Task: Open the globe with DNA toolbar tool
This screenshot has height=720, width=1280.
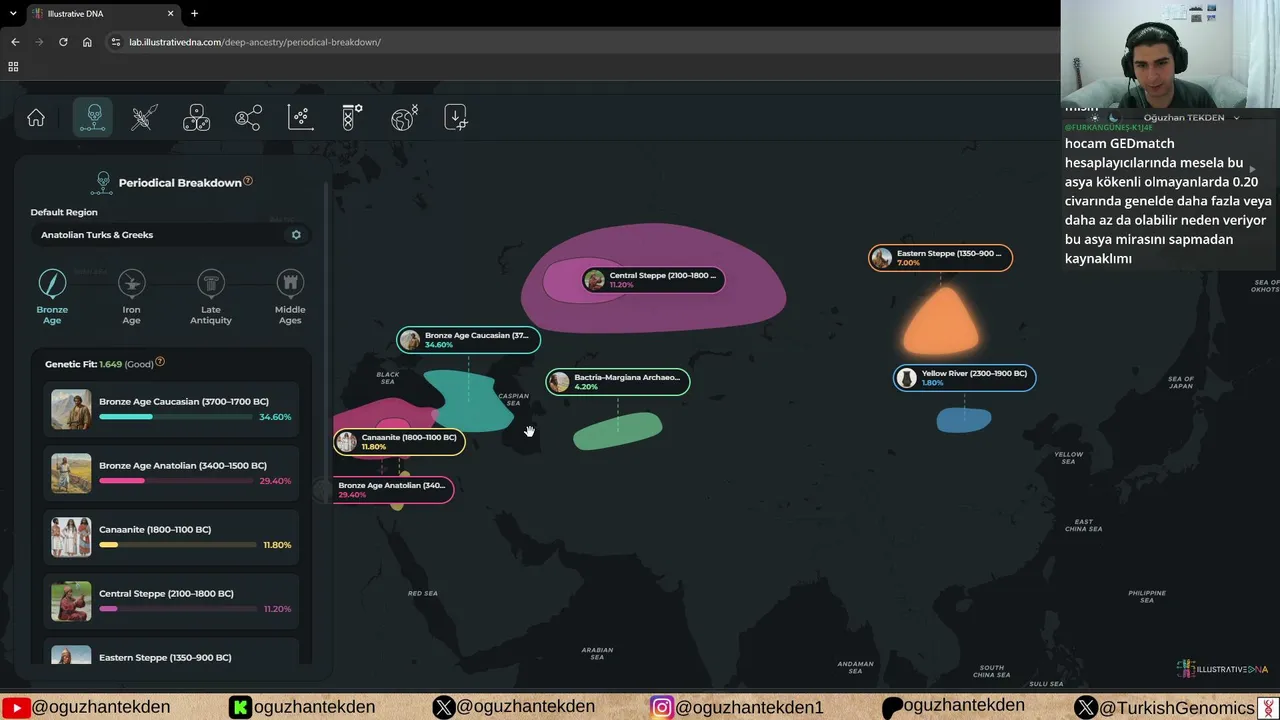Action: pyautogui.click(x=404, y=118)
